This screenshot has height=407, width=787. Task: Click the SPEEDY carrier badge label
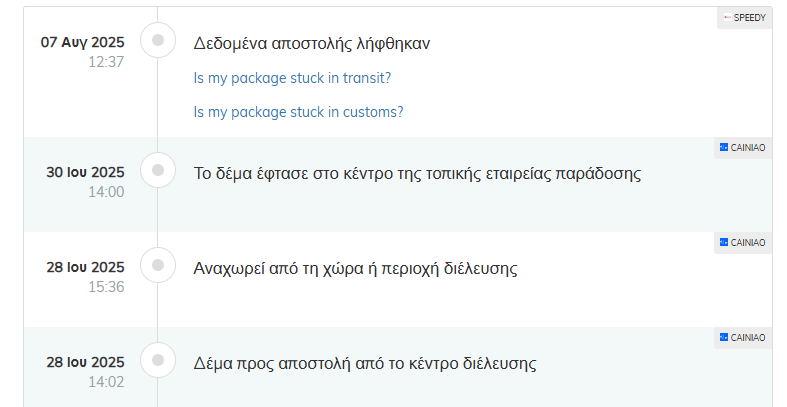point(749,18)
